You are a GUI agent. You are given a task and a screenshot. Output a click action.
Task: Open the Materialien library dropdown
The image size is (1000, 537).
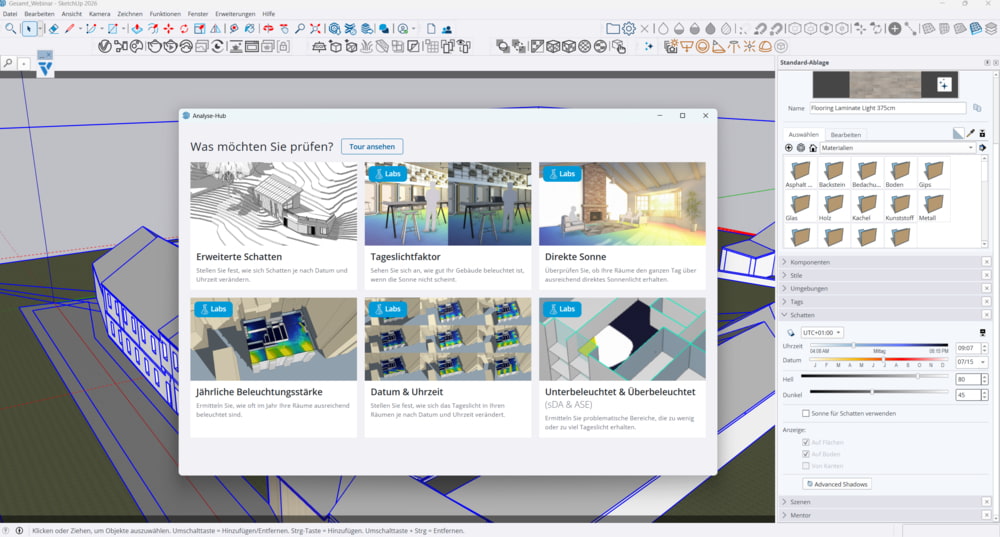tap(897, 148)
